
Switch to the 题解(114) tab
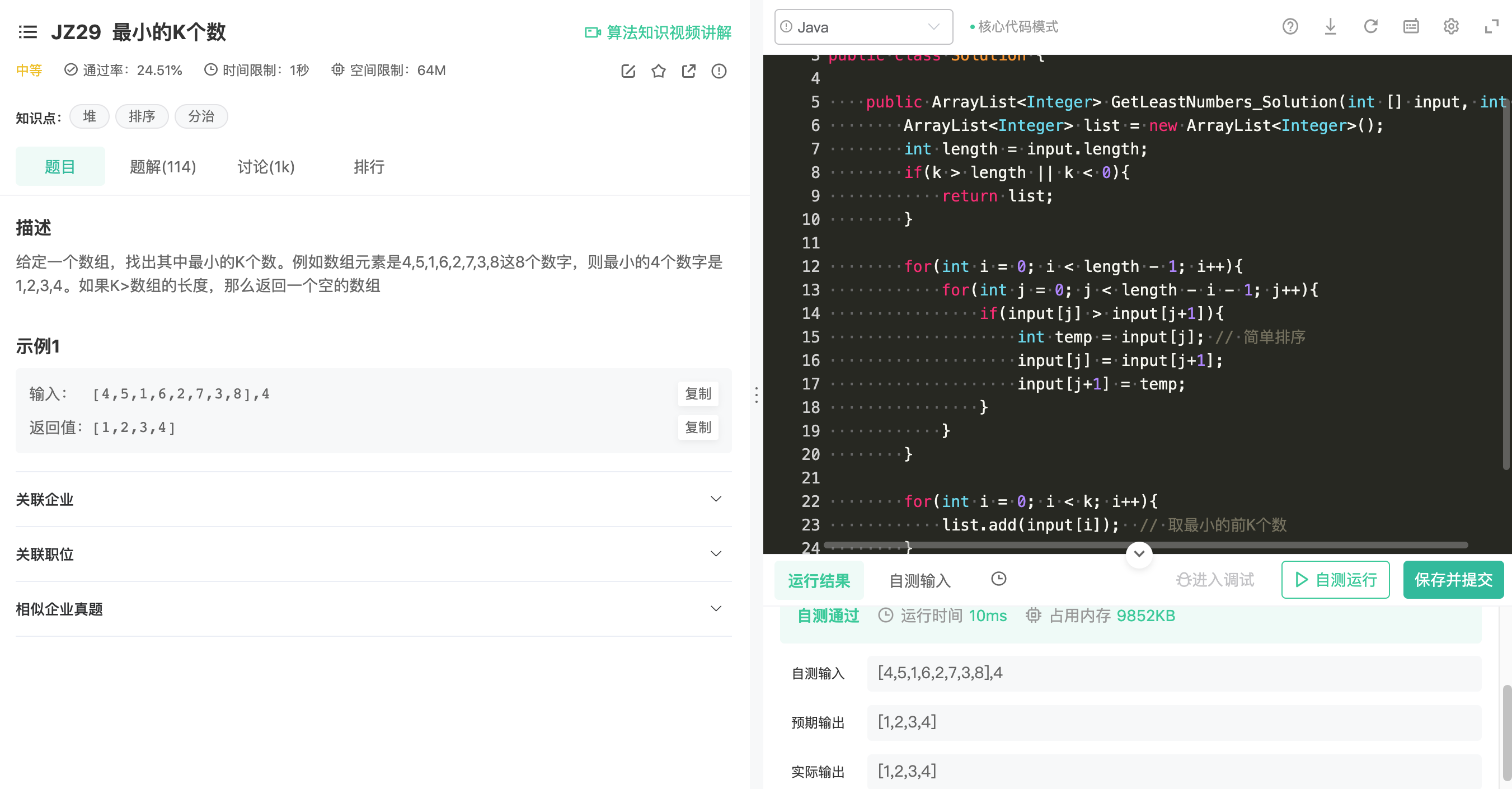click(x=163, y=167)
